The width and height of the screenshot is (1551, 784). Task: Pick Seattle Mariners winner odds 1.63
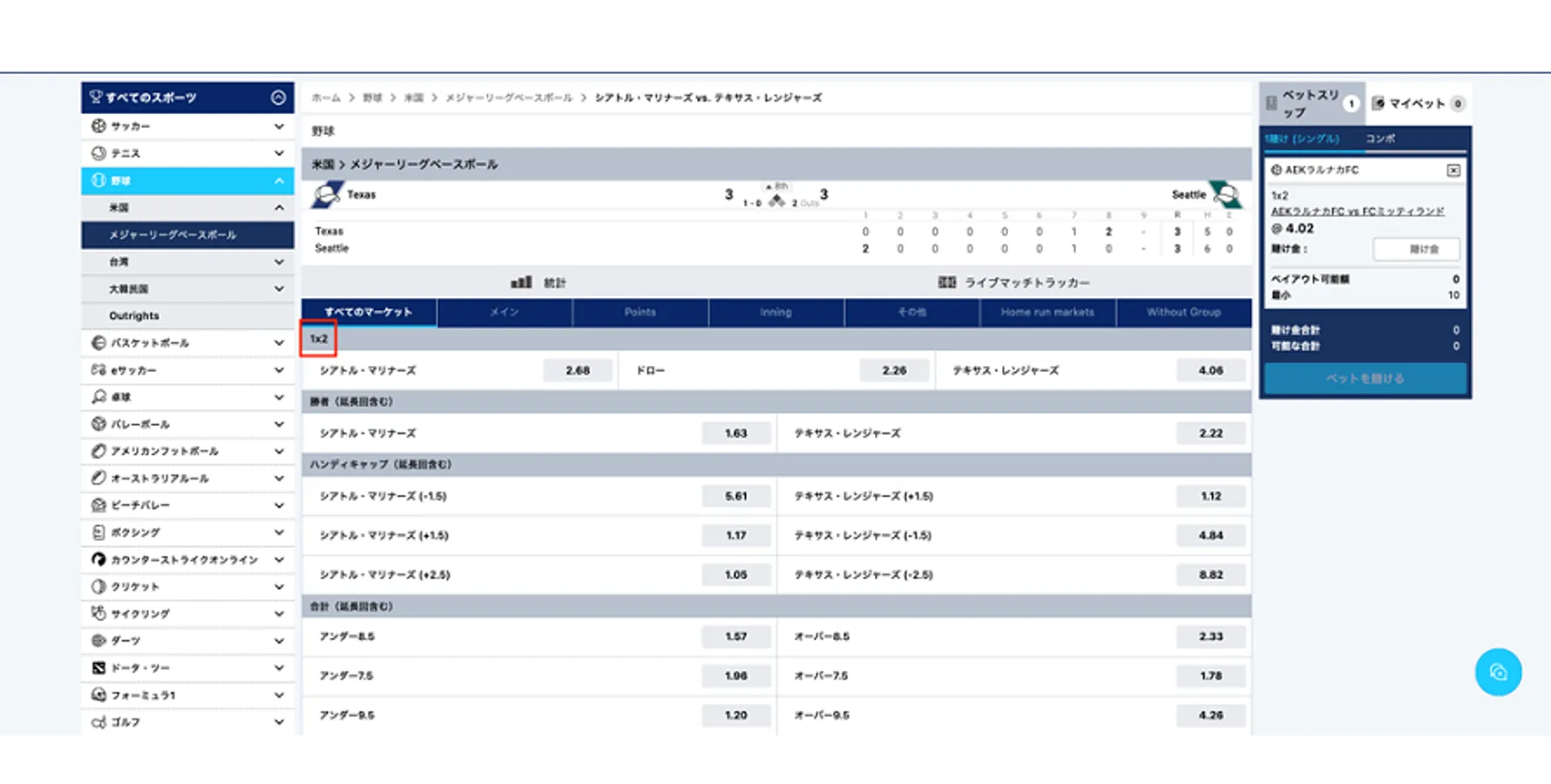[736, 433]
